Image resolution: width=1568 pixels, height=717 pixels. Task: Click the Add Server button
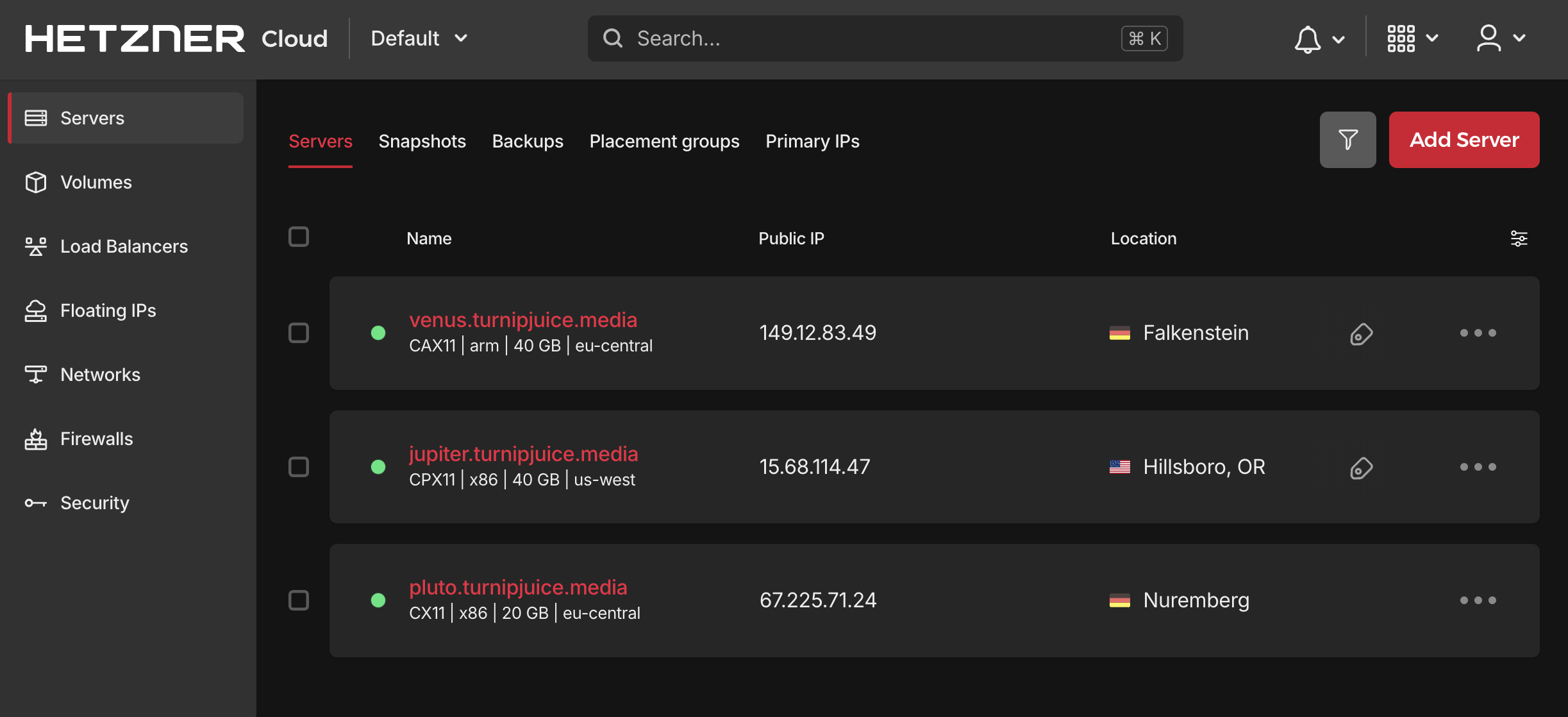click(1464, 140)
